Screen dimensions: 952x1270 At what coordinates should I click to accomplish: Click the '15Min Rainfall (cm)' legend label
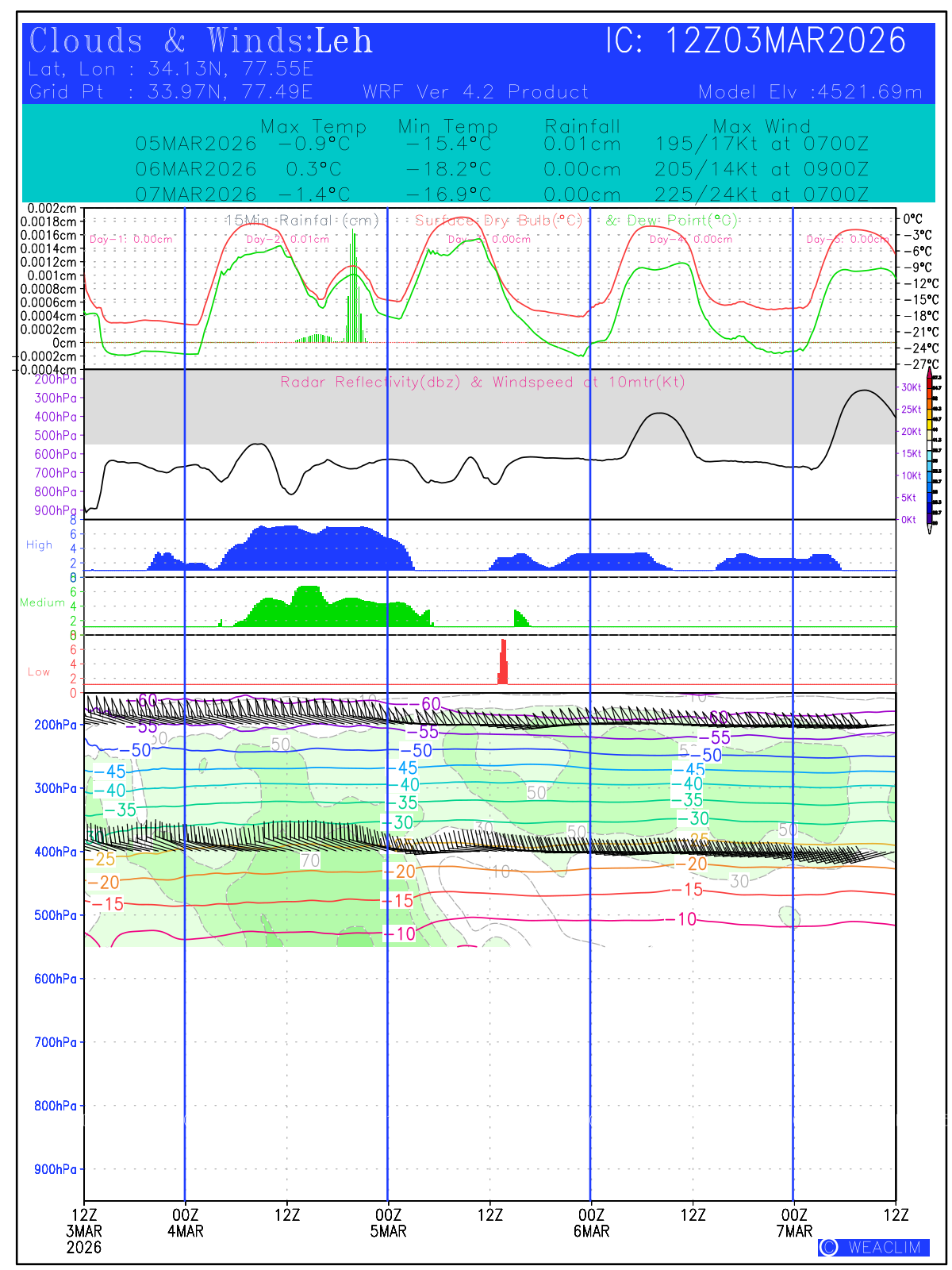(302, 221)
